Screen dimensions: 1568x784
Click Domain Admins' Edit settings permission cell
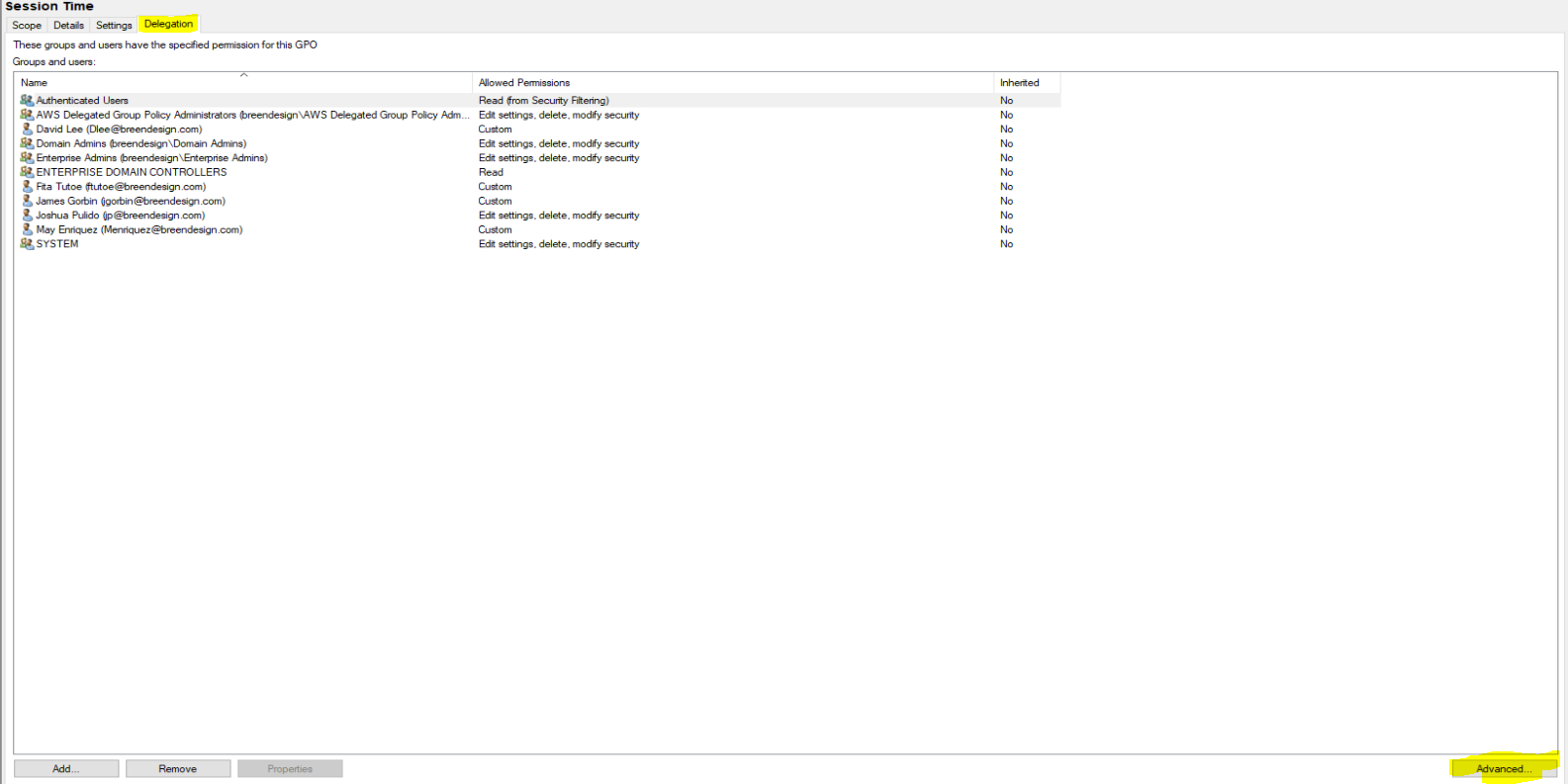pos(559,143)
